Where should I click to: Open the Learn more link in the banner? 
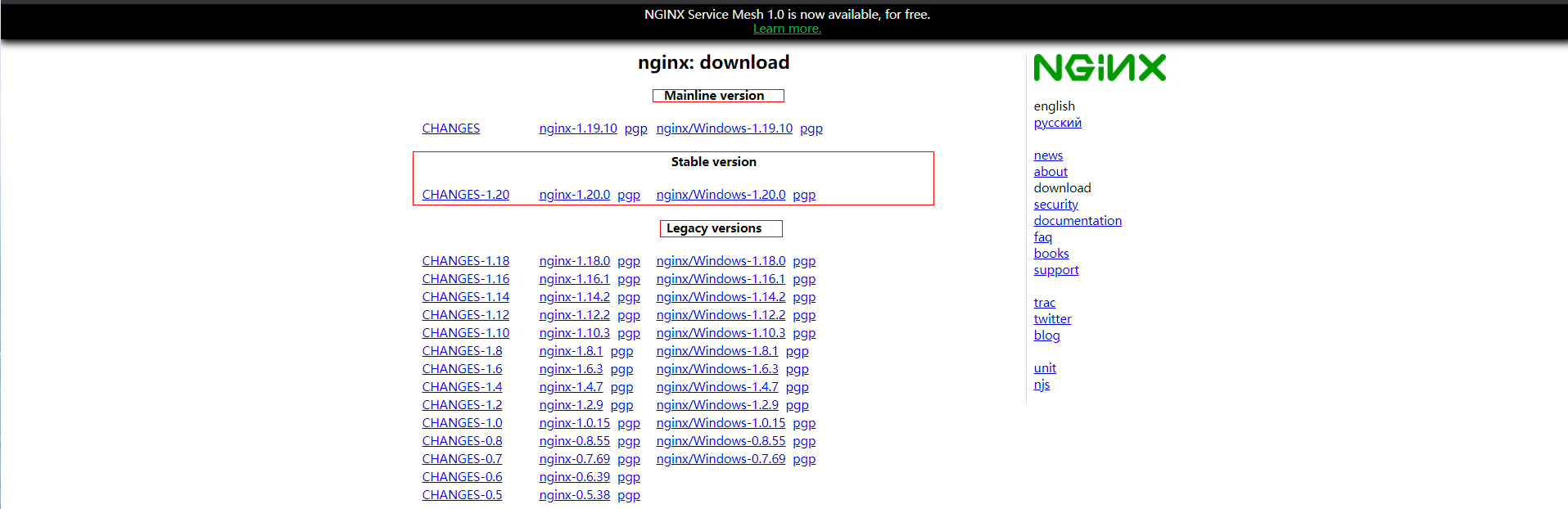pos(787,29)
